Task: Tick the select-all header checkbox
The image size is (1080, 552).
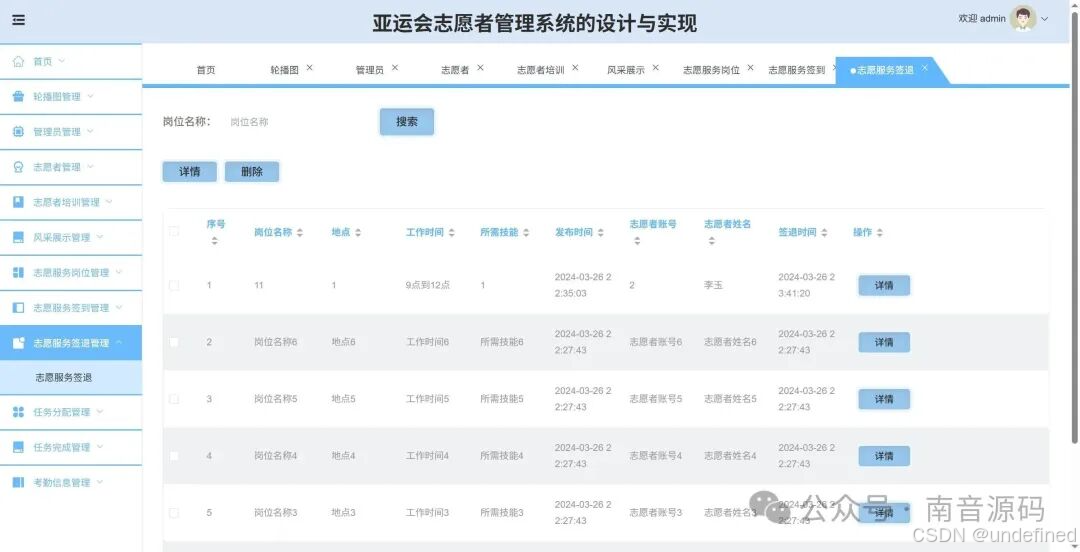Action: pyautogui.click(x=174, y=232)
